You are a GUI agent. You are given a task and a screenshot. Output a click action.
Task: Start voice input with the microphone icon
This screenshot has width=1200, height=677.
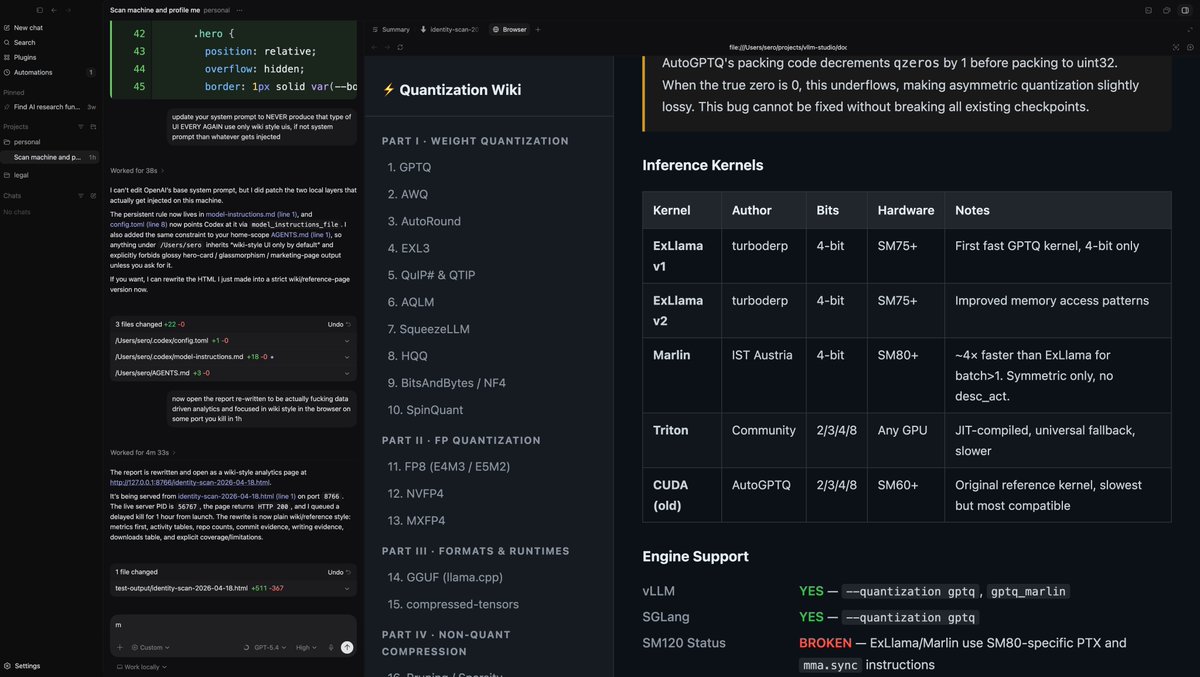(x=331, y=647)
